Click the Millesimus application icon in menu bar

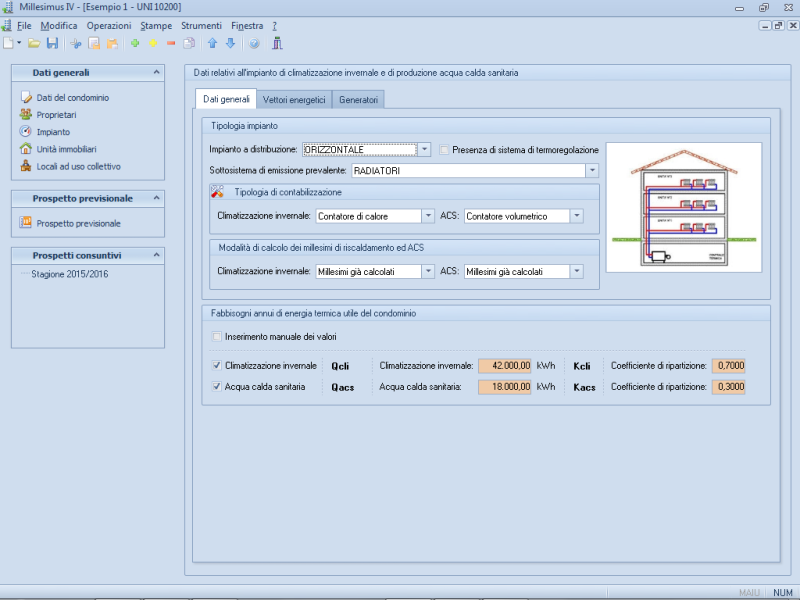[7, 26]
